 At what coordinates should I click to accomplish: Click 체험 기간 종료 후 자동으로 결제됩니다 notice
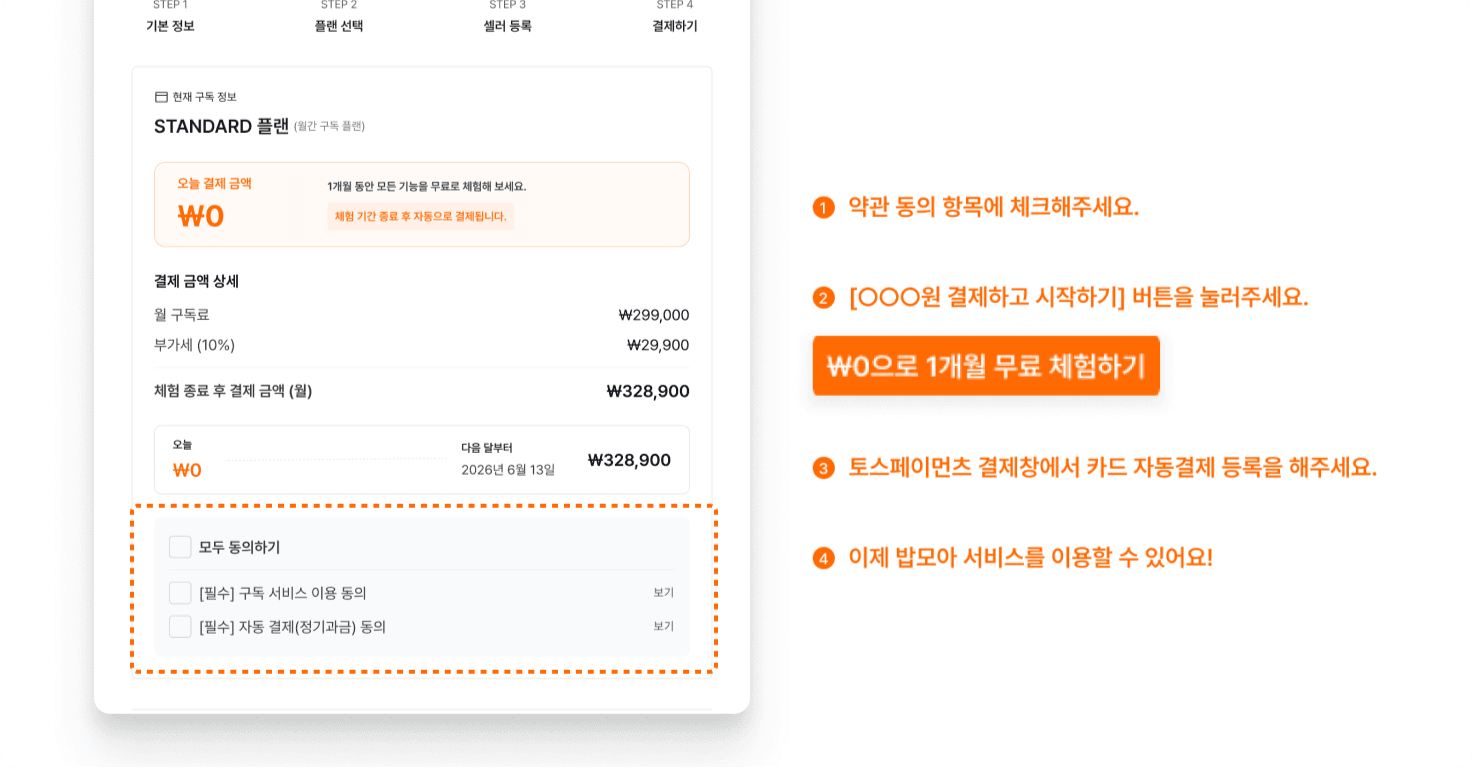tap(421, 217)
